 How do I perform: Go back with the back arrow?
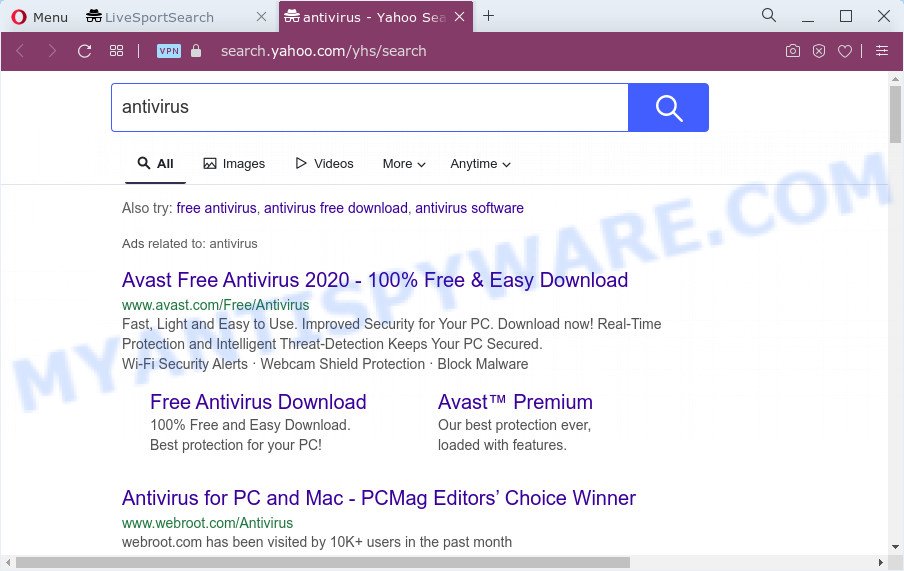(20, 51)
